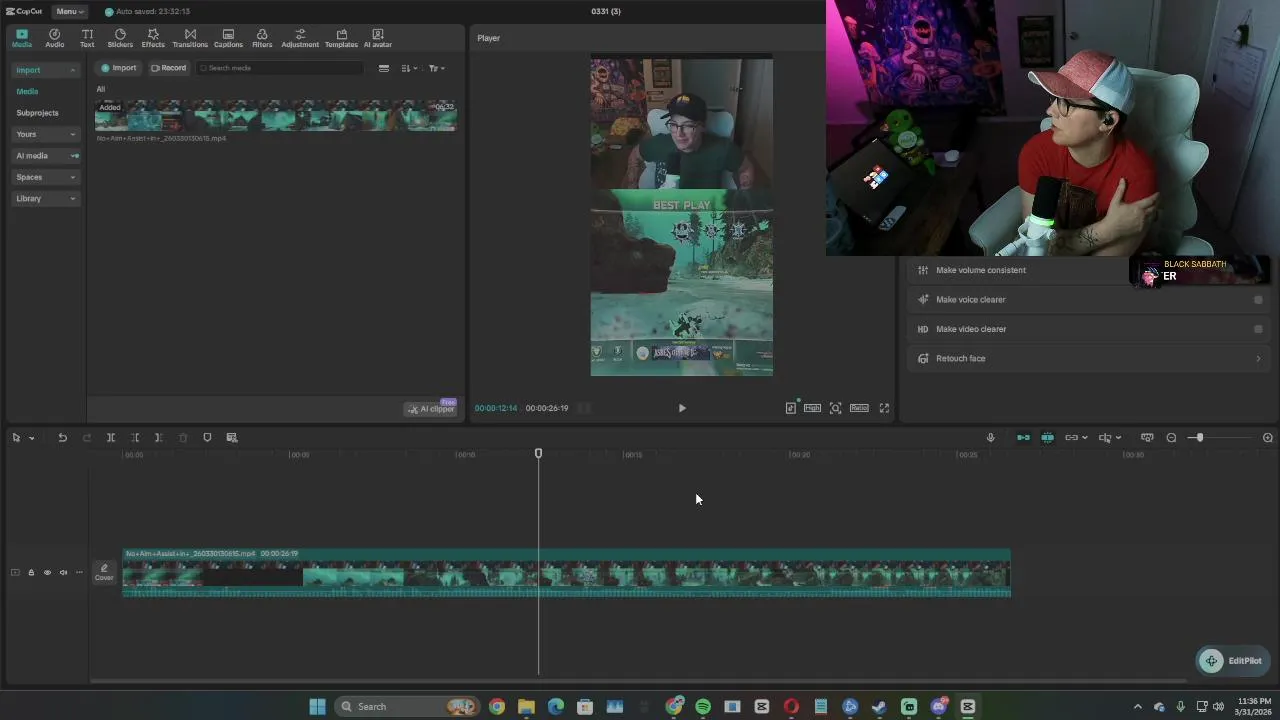Expand the Yours sidebar section
This screenshot has width=1280, height=720.
pyautogui.click(x=45, y=134)
